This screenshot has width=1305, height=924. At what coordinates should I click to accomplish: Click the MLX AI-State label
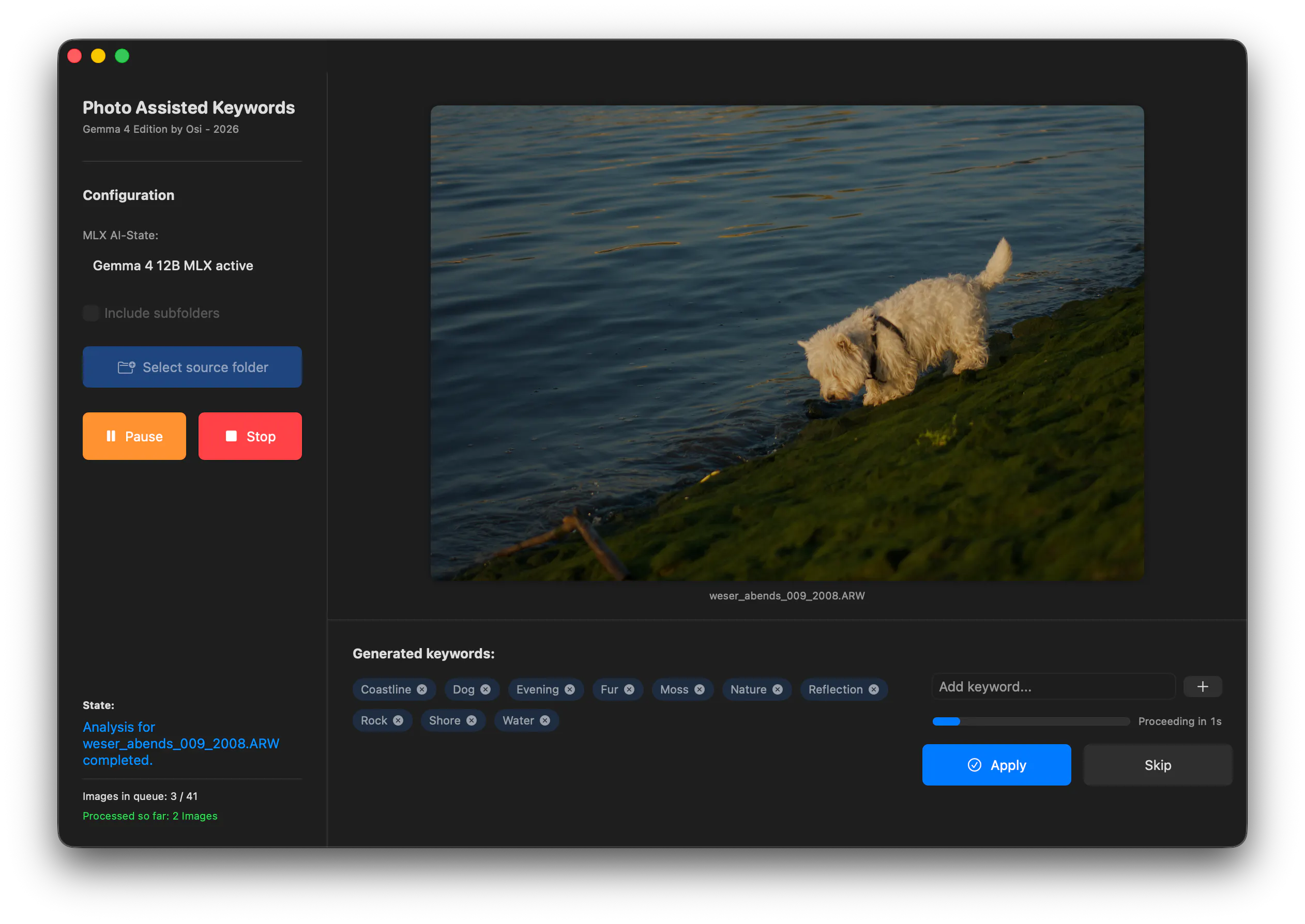click(120, 235)
